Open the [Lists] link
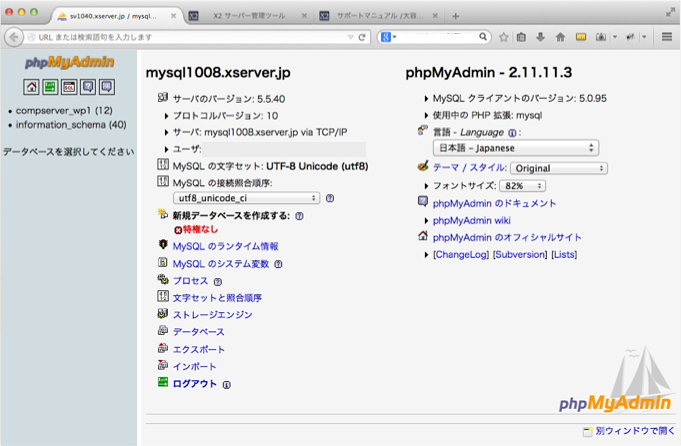681x446 pixels. point(564,254)
